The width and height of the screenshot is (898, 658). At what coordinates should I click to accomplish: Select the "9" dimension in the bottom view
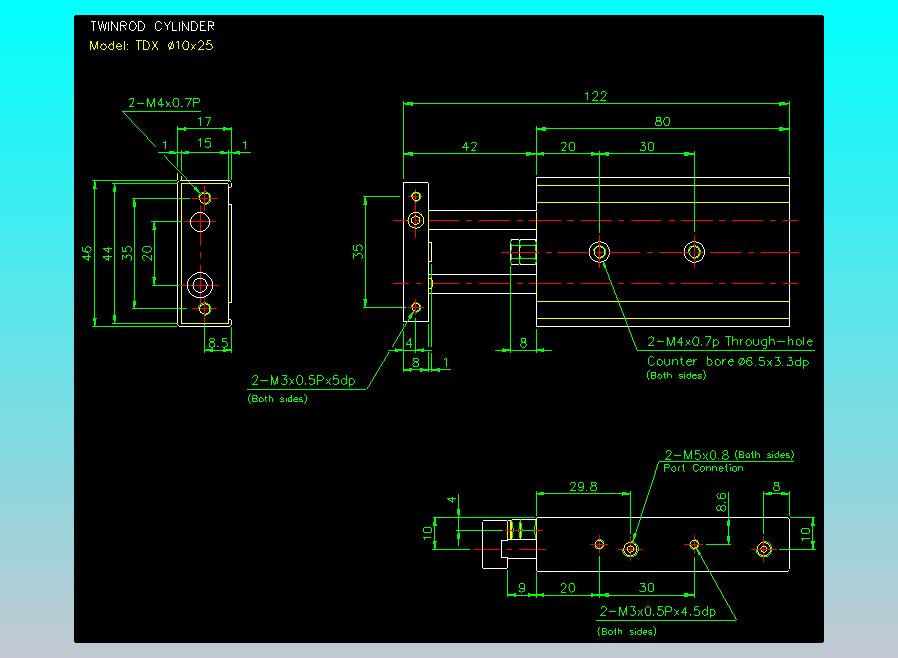[522, 588]
